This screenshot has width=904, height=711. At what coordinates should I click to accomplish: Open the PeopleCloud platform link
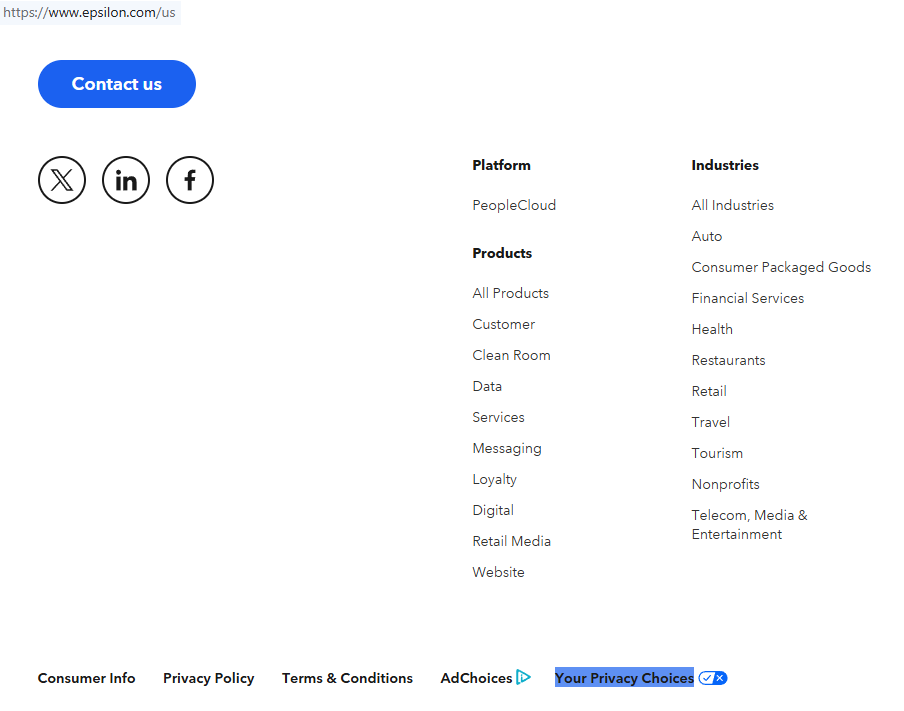pyautogui.click(x=514, y=205)
